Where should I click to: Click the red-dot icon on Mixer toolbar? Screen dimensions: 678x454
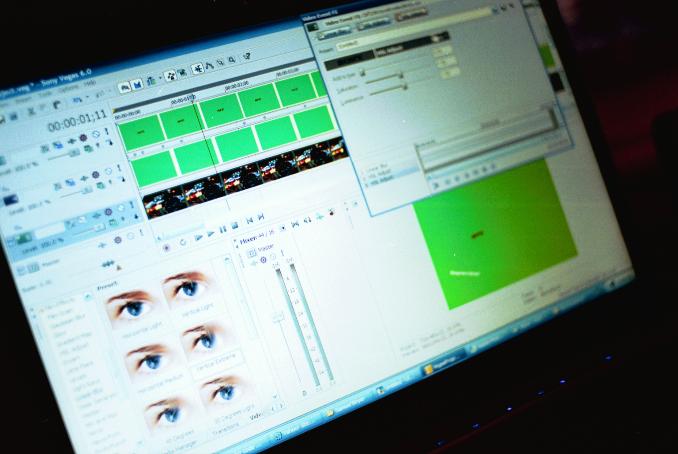[332, 212]
